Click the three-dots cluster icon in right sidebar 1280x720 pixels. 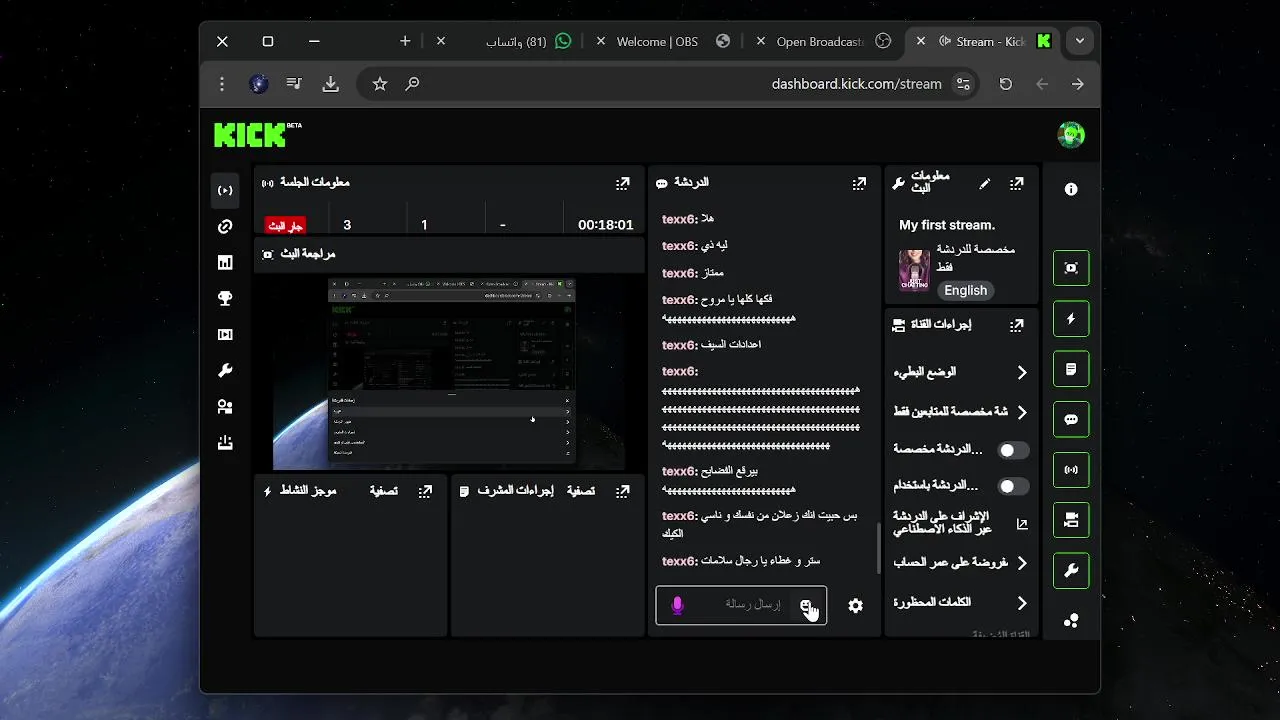[1071, 621]
